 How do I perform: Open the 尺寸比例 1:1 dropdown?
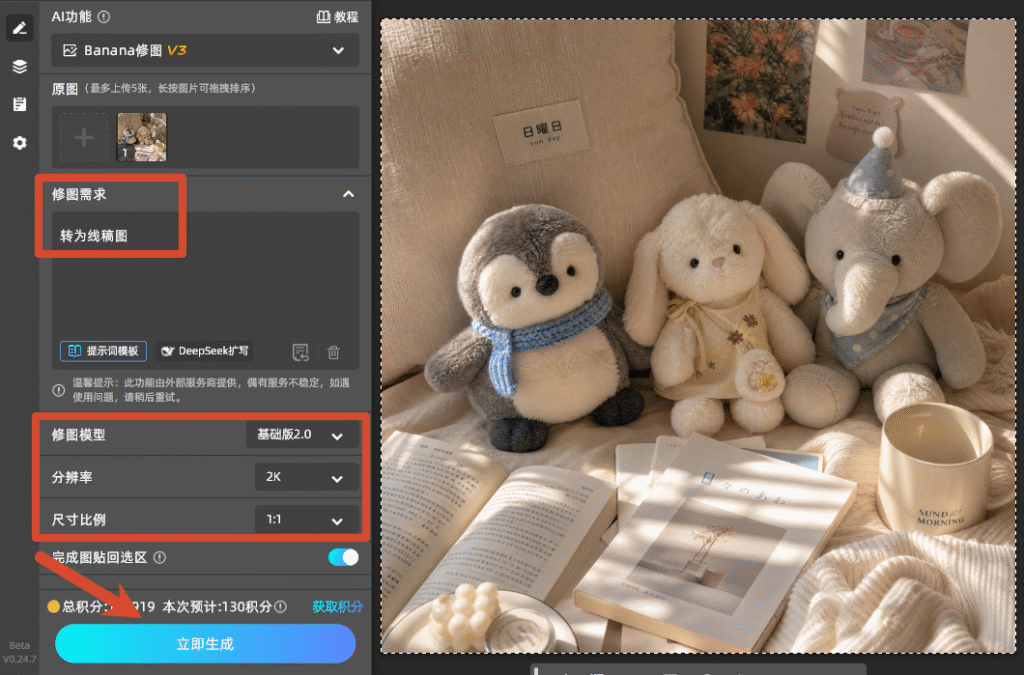pyautogui.click(x=306, y=520)
